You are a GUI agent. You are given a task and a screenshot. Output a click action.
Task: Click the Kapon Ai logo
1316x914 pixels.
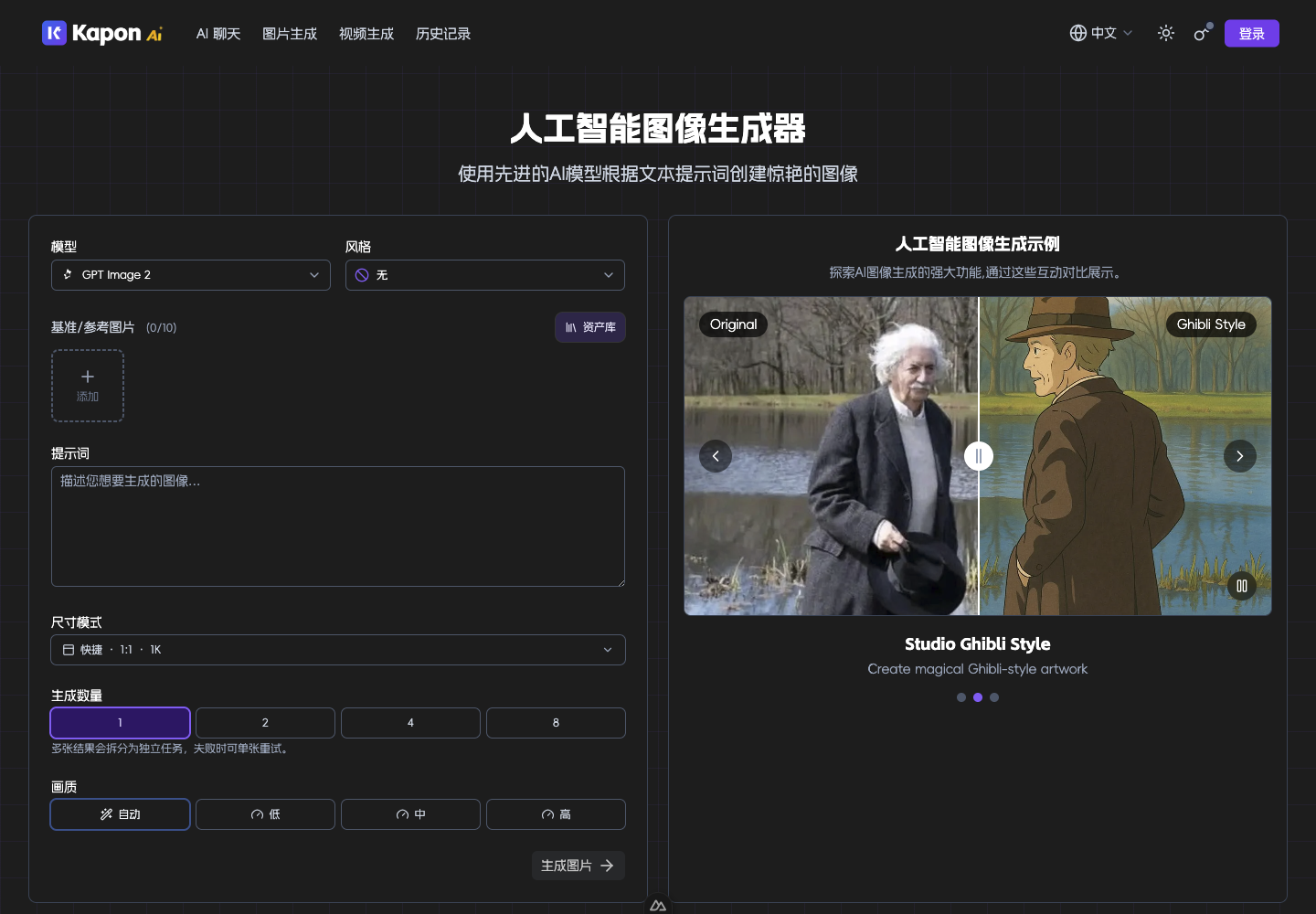102,34
